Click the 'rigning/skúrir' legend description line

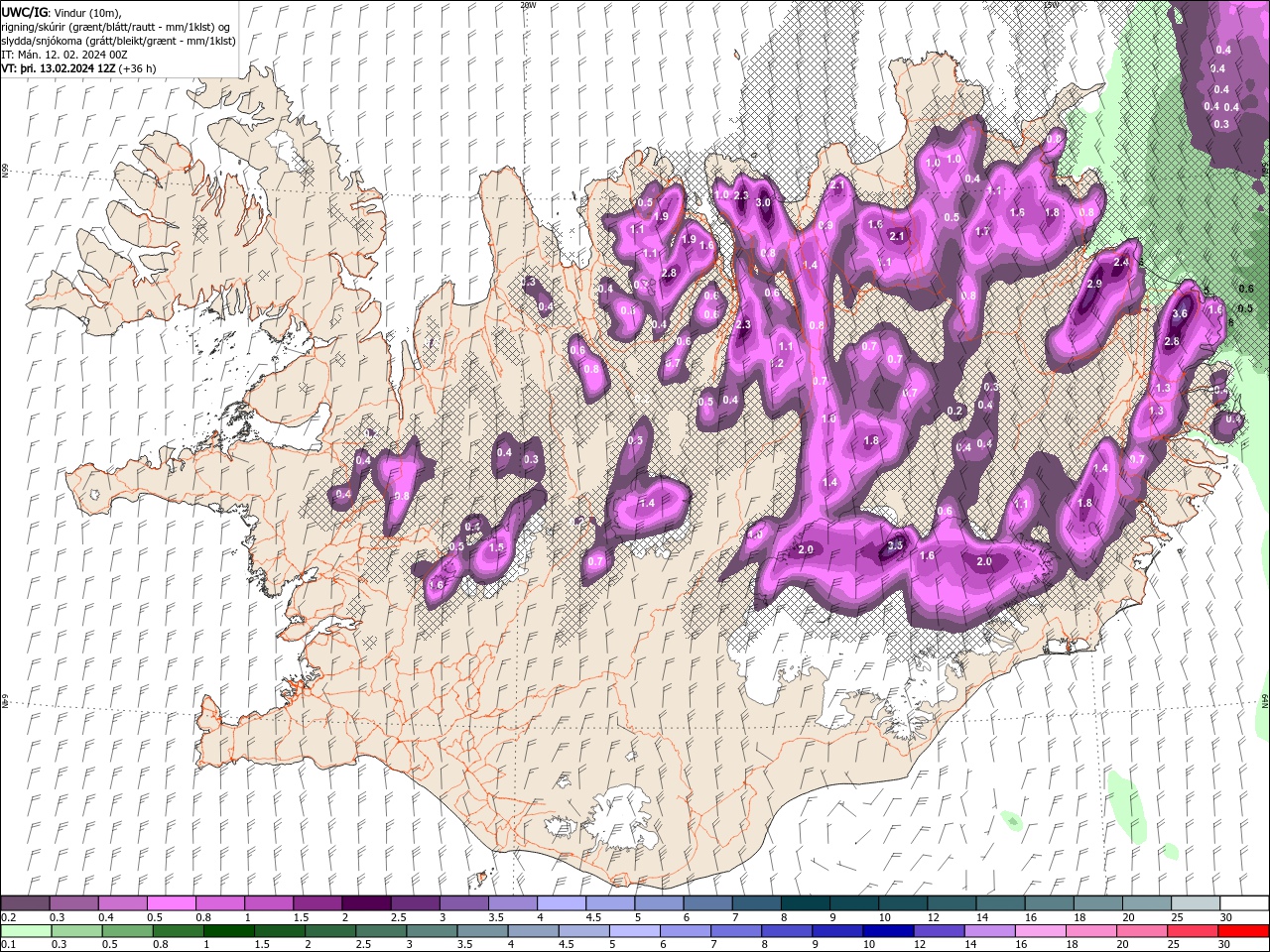(x=116, y=27)
